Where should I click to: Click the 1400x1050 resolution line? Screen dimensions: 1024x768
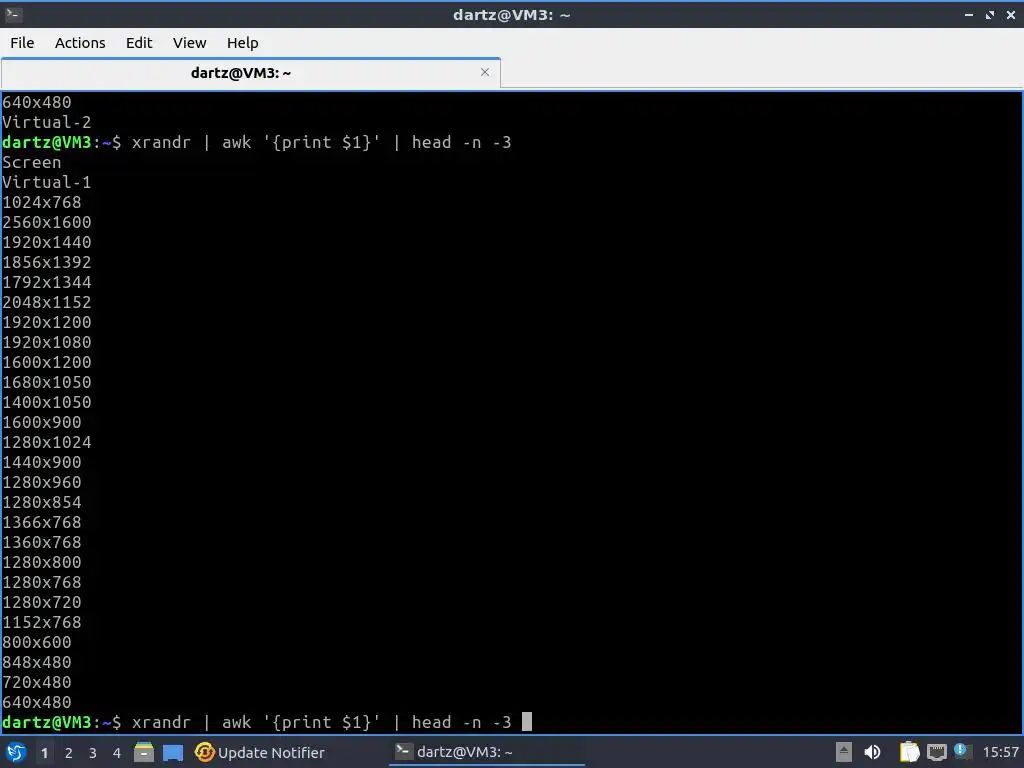tap(47, 402)
